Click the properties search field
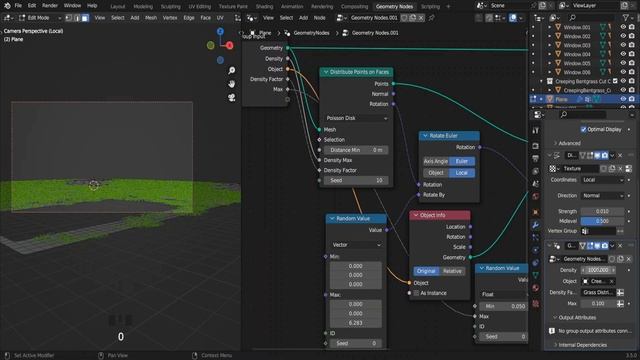Image resolution: width=640 pixels, height=360 pixels. 583,115
